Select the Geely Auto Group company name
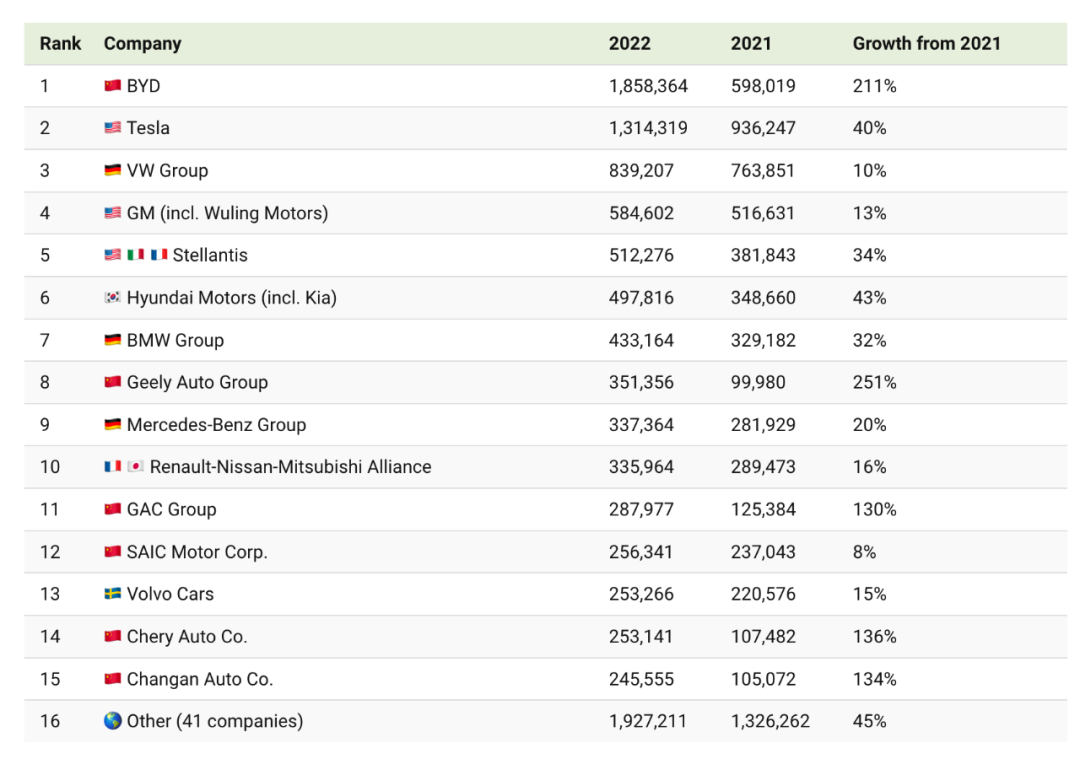This screenshot has width=1080, height=759. point(197,382)
